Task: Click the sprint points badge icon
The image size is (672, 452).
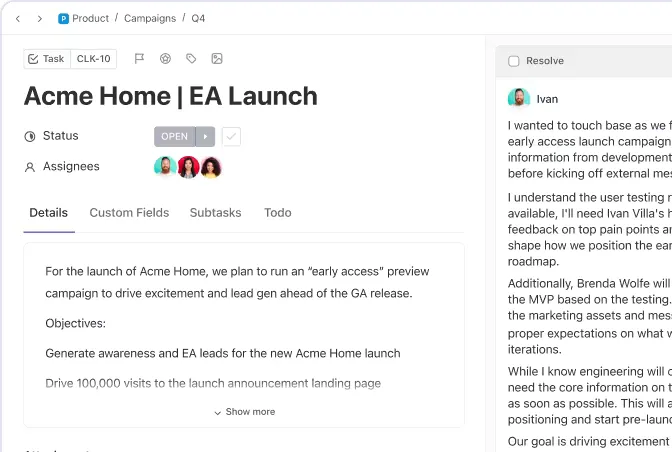Action: 165,59
